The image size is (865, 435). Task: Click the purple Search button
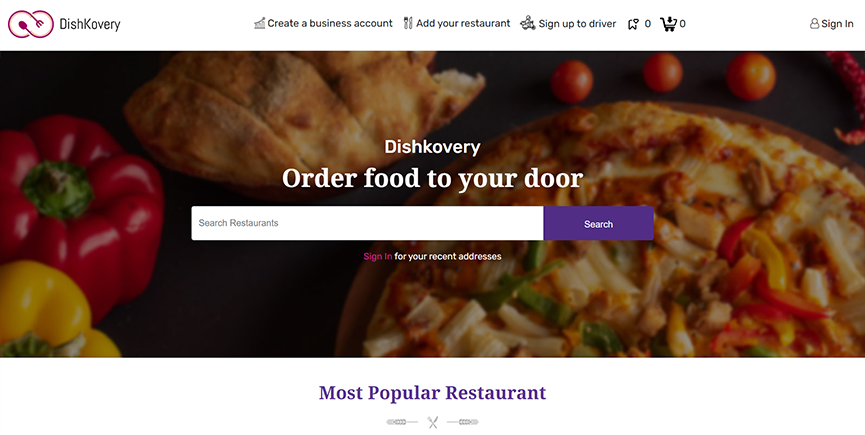coord(599,223)
